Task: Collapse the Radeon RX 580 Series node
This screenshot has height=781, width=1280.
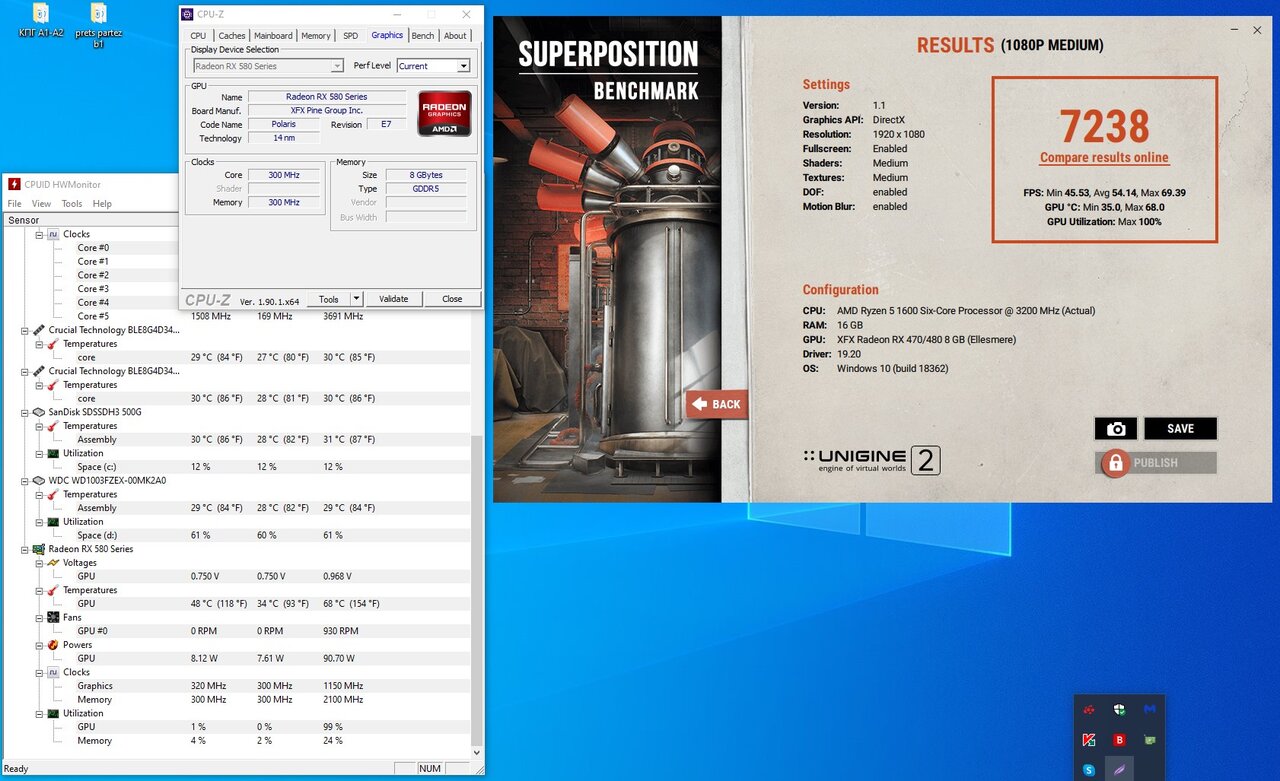Action: pyautogui.click(x=25, y=549)
